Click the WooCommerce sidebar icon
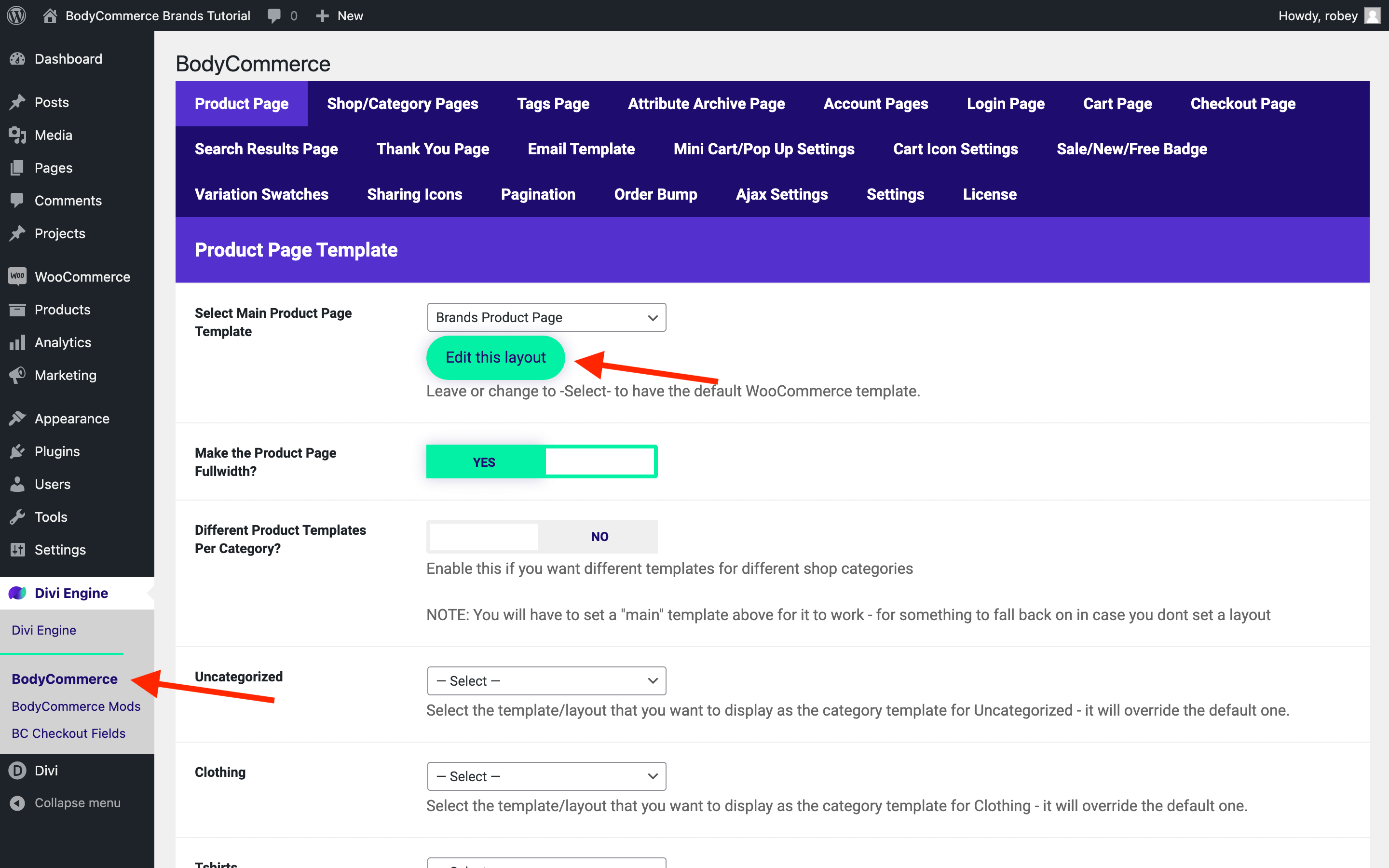The width and height of the screenshot is (1389, 868). (x=18, y=277)
